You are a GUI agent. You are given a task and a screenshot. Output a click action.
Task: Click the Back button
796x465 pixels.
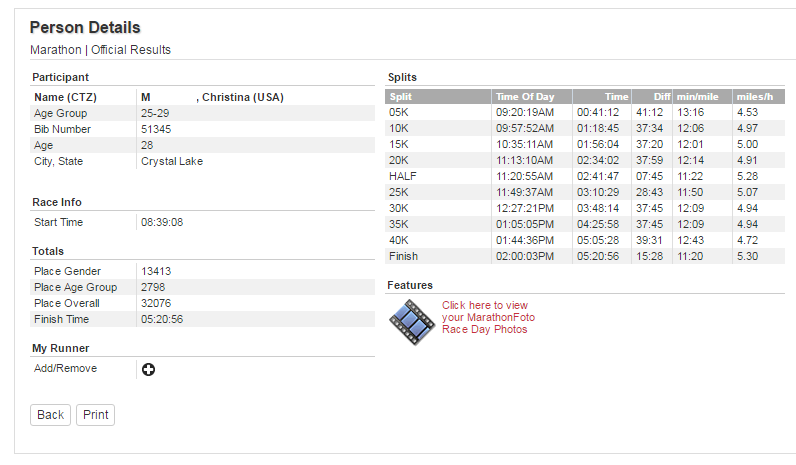tap(50, 415)
